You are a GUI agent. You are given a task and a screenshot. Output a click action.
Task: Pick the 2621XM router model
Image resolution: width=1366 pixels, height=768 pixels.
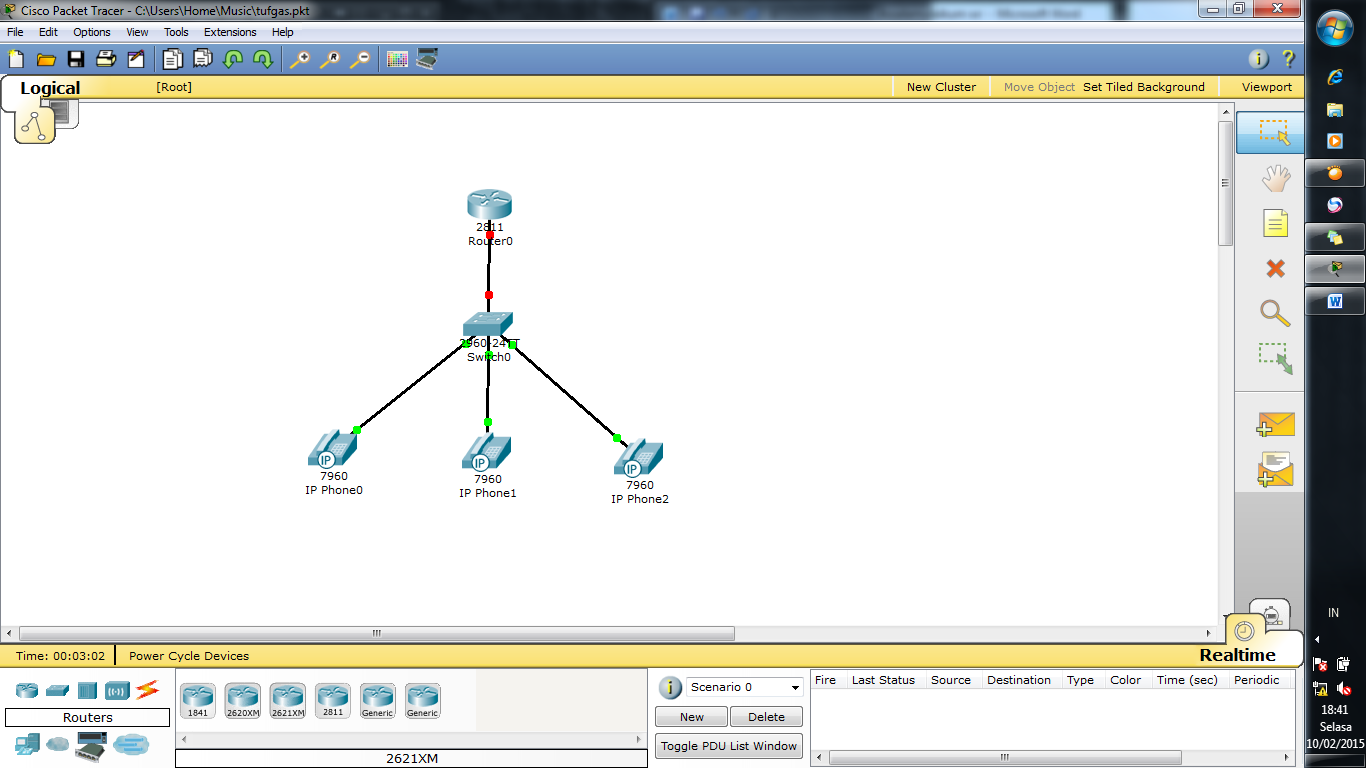coord(287,701)
